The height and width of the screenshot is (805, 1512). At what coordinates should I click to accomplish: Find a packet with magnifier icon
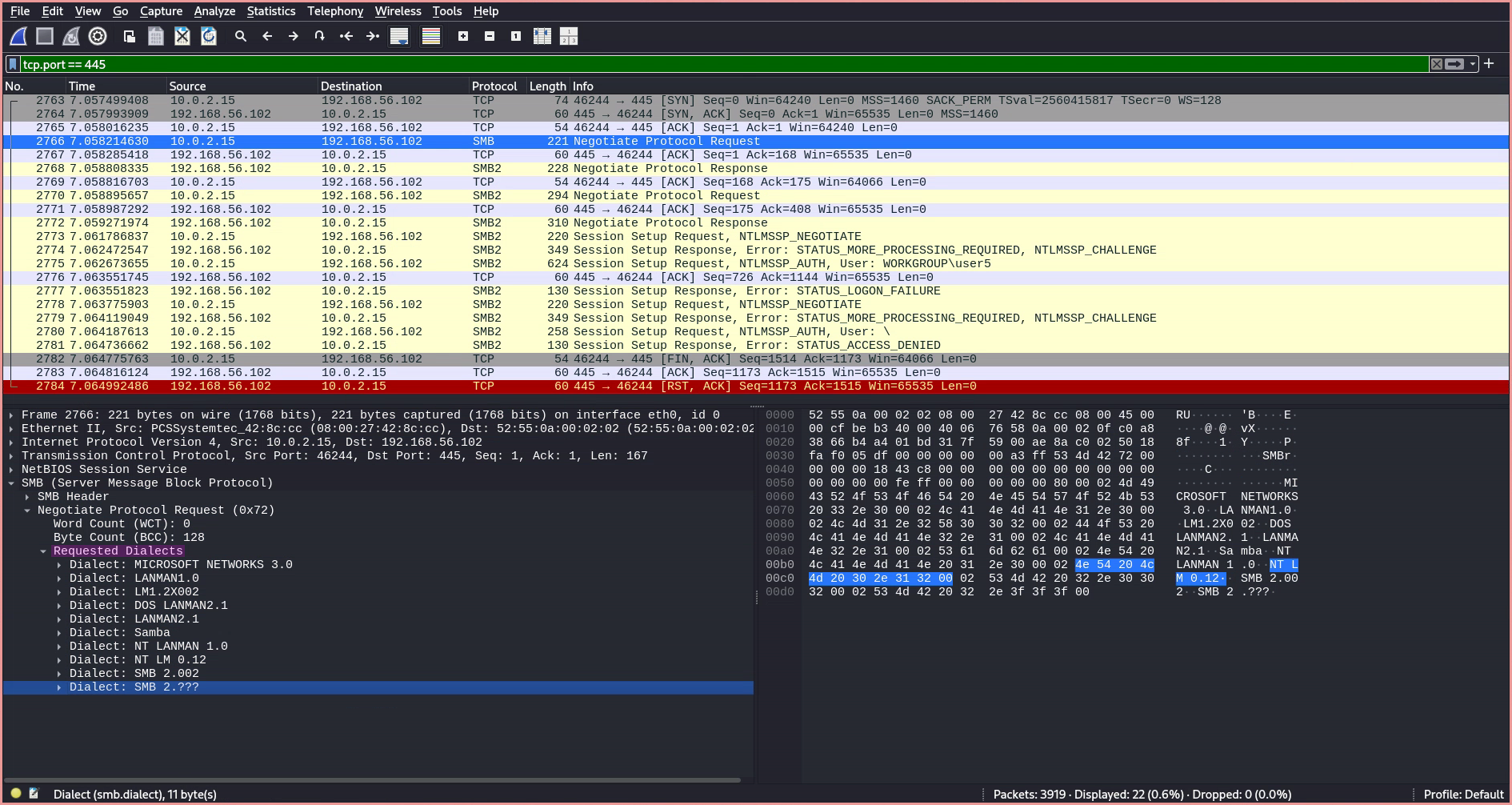pyautogui.click(x=241, y=36)
